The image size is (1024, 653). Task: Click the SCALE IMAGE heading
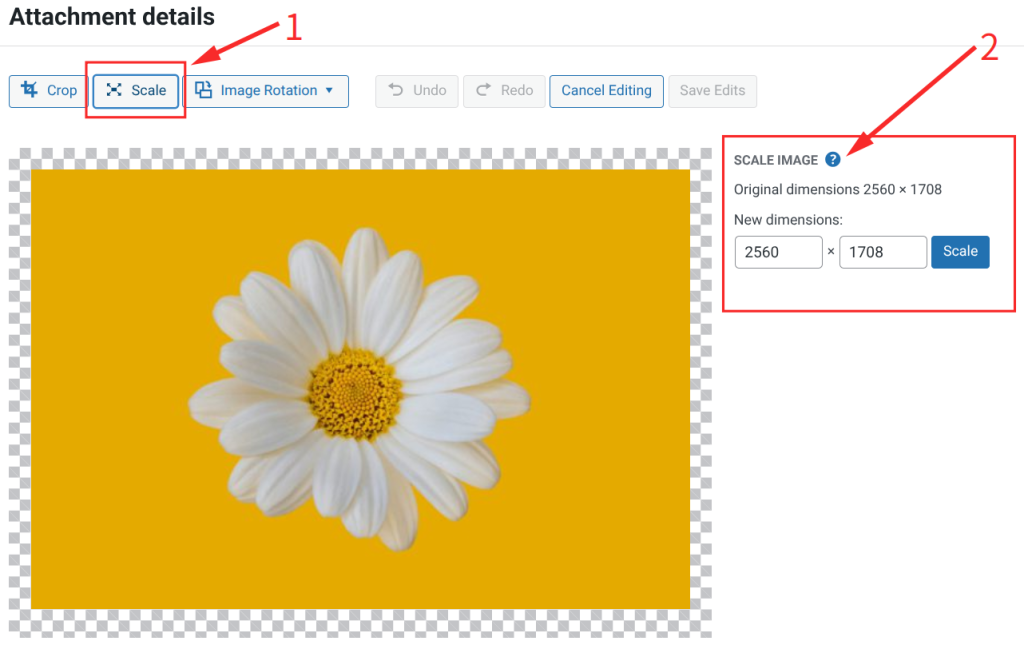click(x=776, y=160)
